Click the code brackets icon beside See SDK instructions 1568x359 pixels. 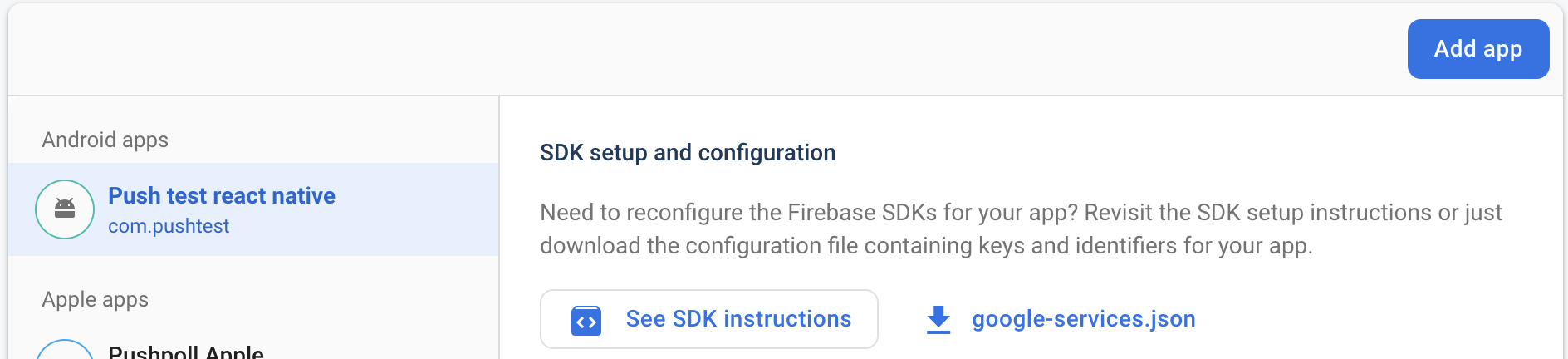(586, 321)
